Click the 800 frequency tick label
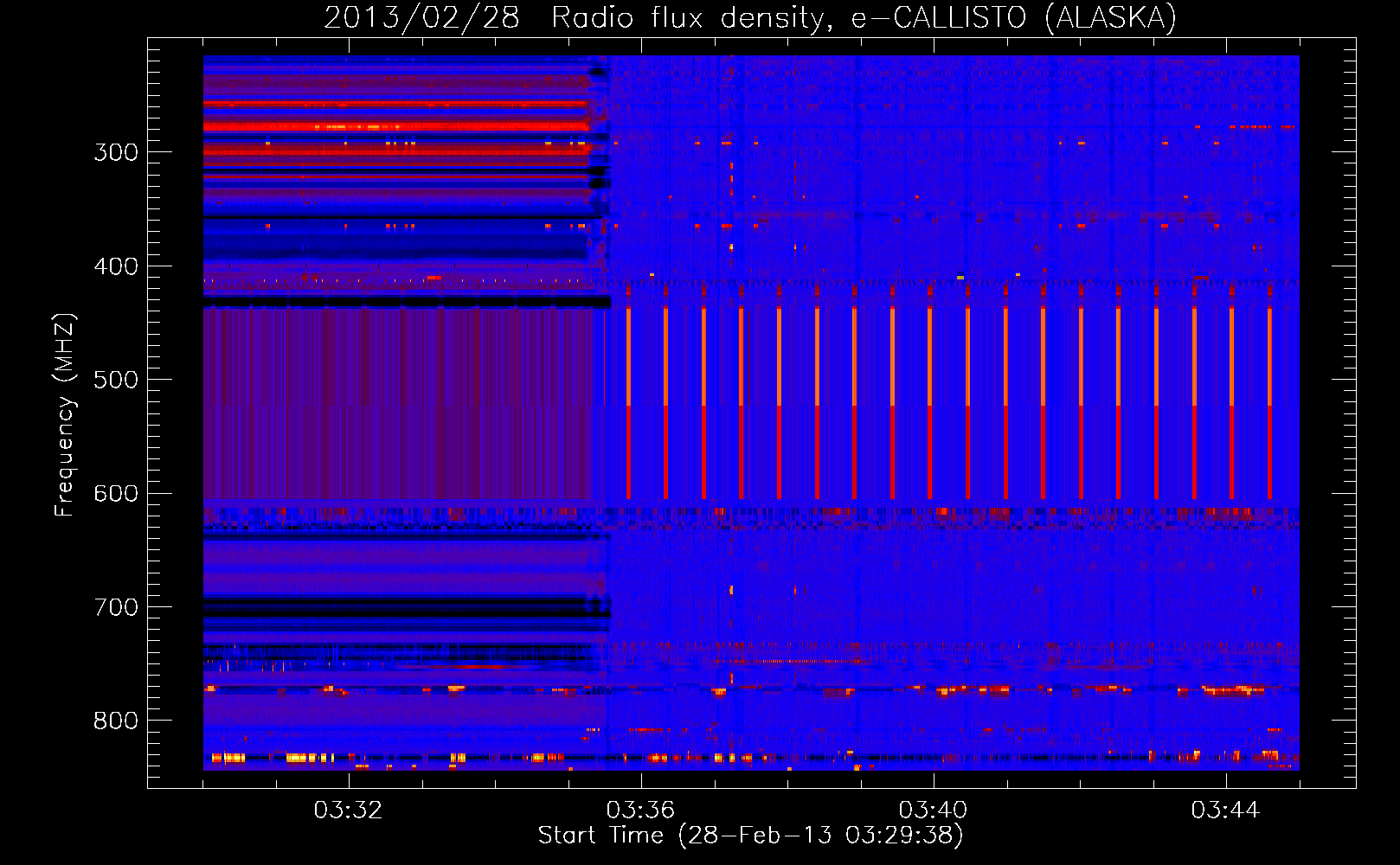 pos(116,721)
